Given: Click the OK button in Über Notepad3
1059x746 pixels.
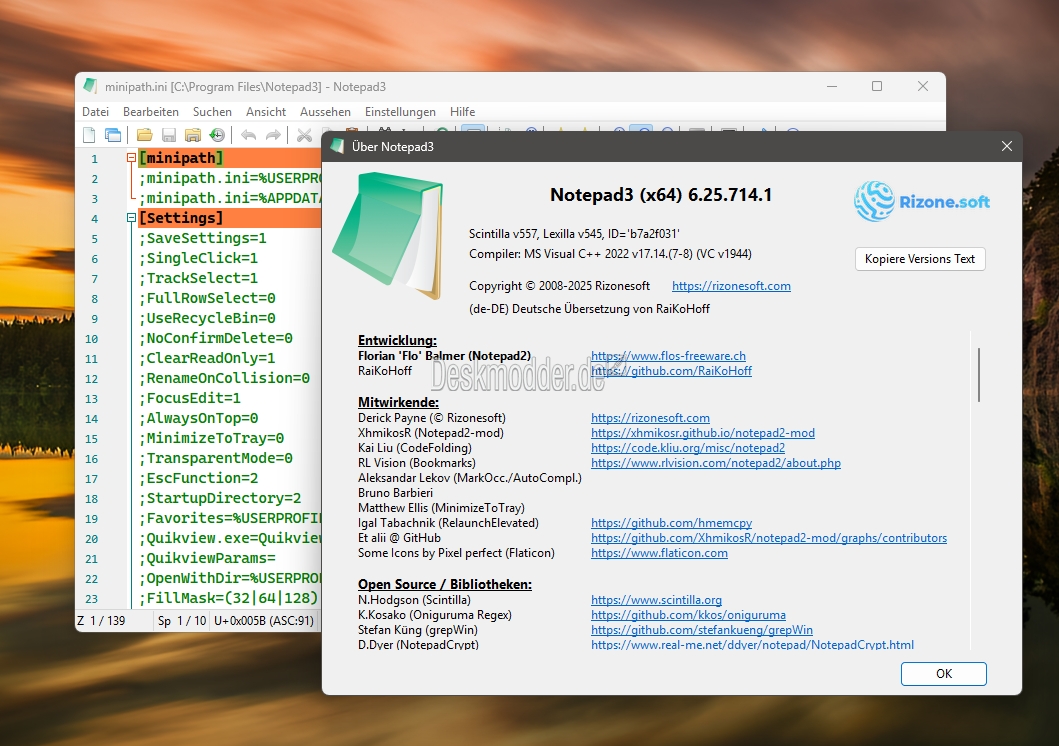Looking at the screenshot, I should click(x=944, y=674).
